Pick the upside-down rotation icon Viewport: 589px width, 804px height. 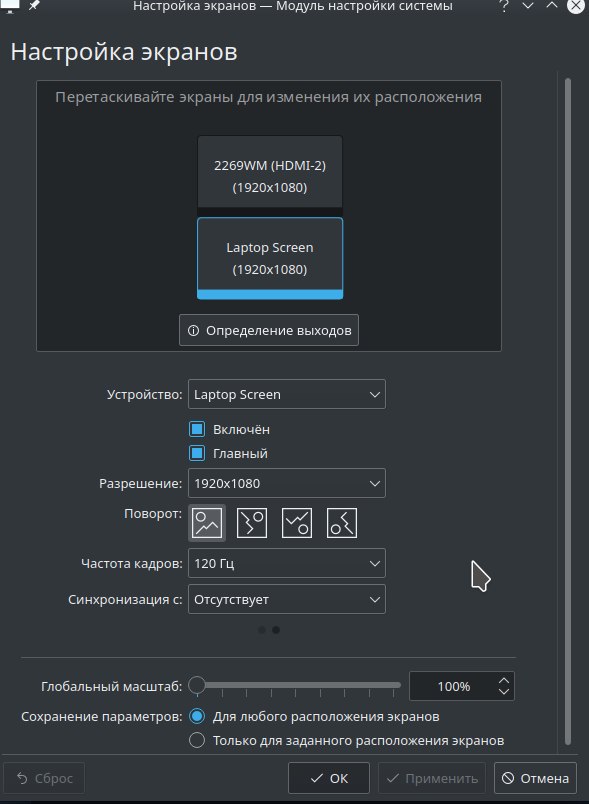tap(297, 522)
